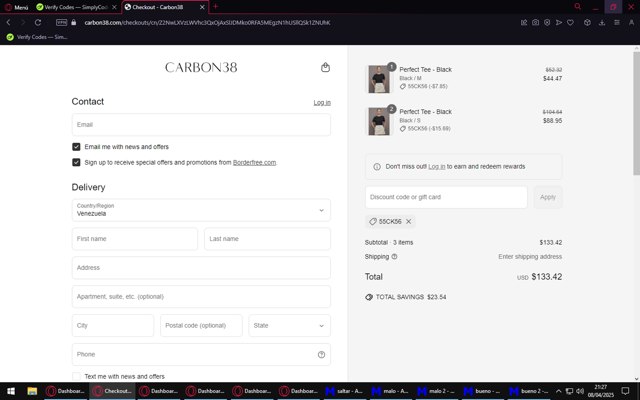
Task: Open a new tab with the plus button
Action: coord(216,7)
